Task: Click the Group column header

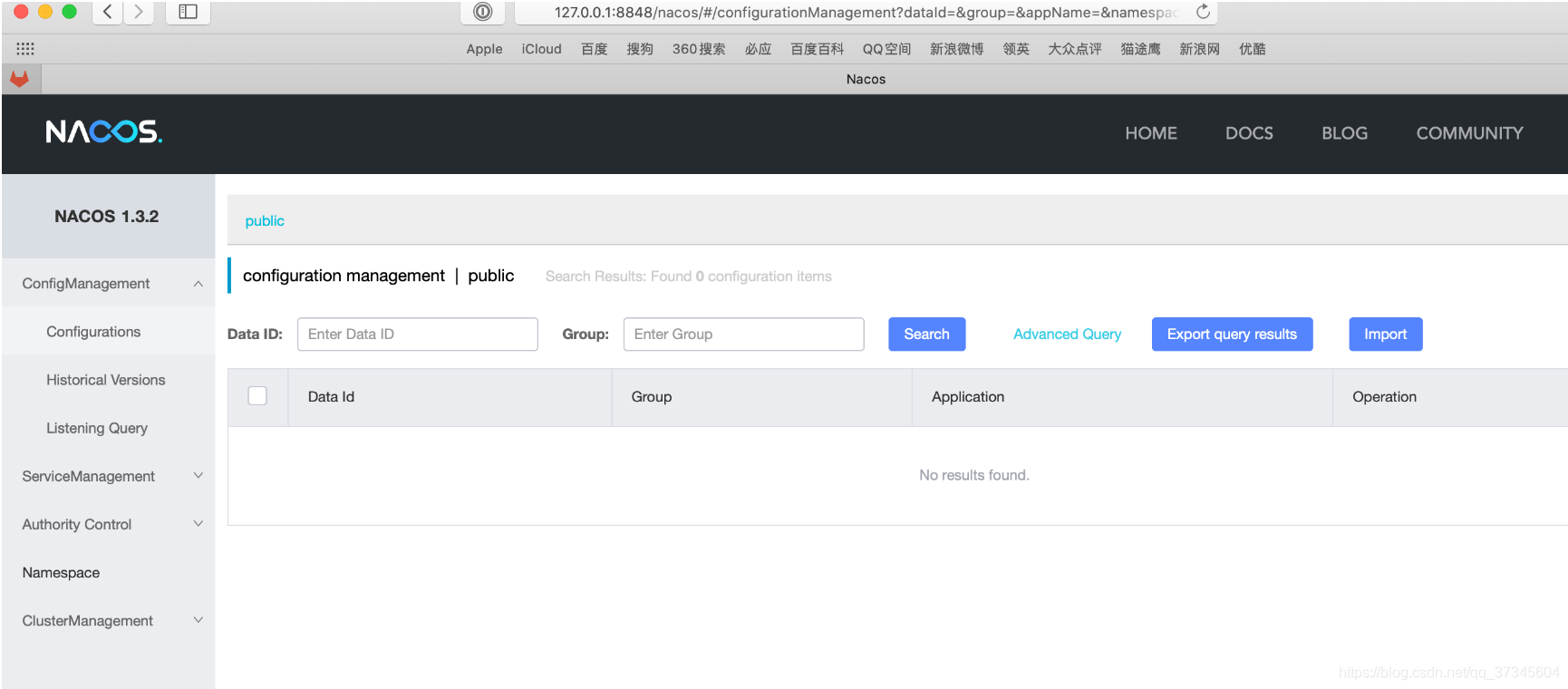Action: click(652, 396)
